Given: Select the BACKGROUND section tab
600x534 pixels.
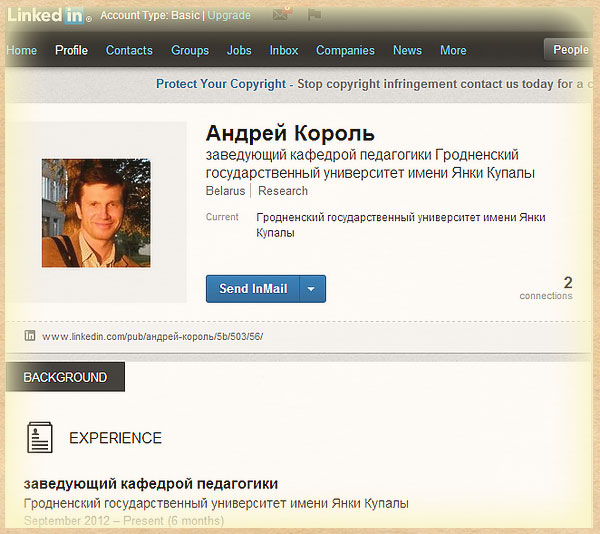Looking at the screenshot, I should point(65,377).
